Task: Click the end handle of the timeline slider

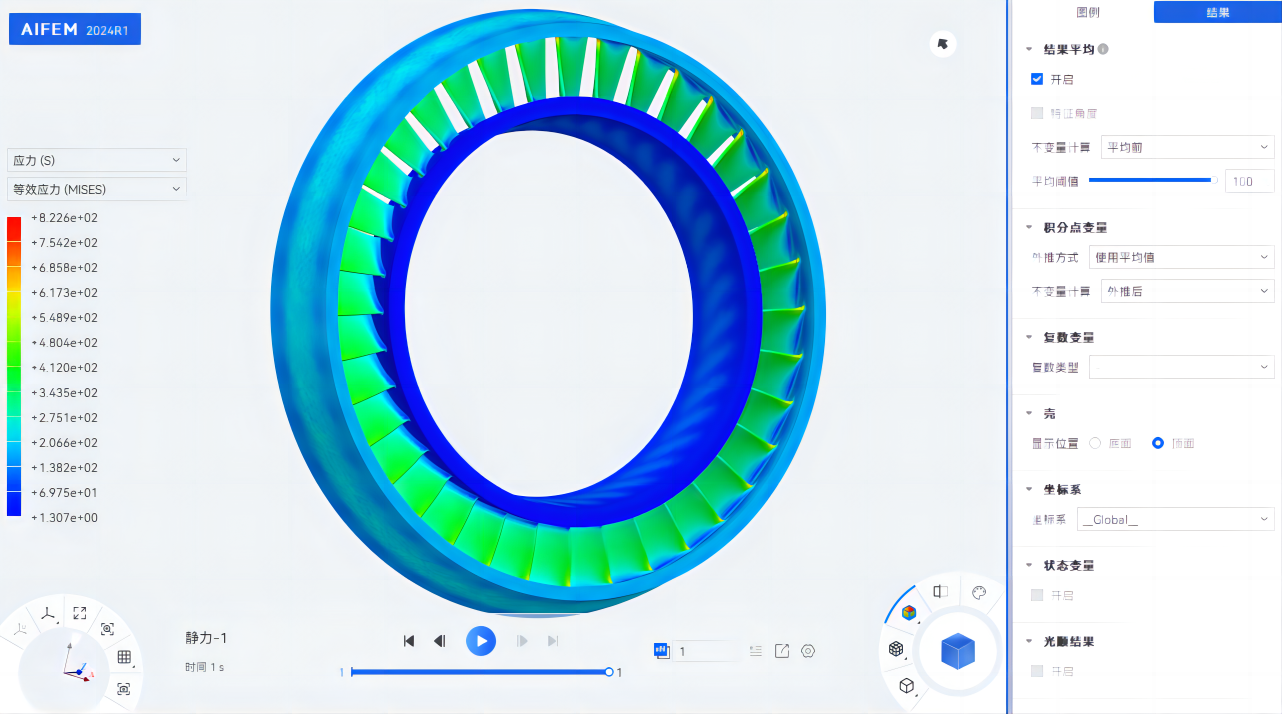Action: point(609,672)
